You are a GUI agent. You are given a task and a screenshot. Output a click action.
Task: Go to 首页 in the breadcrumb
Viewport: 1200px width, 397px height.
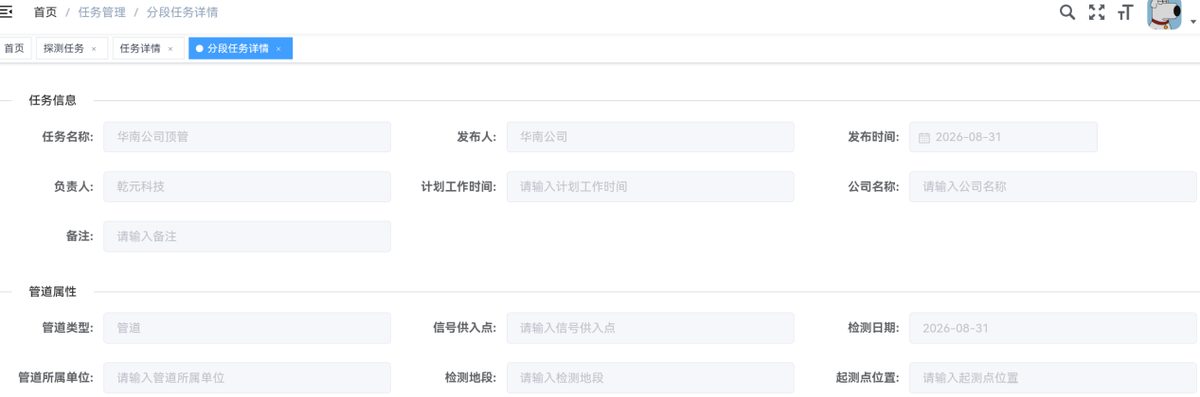tap(45, 13)
